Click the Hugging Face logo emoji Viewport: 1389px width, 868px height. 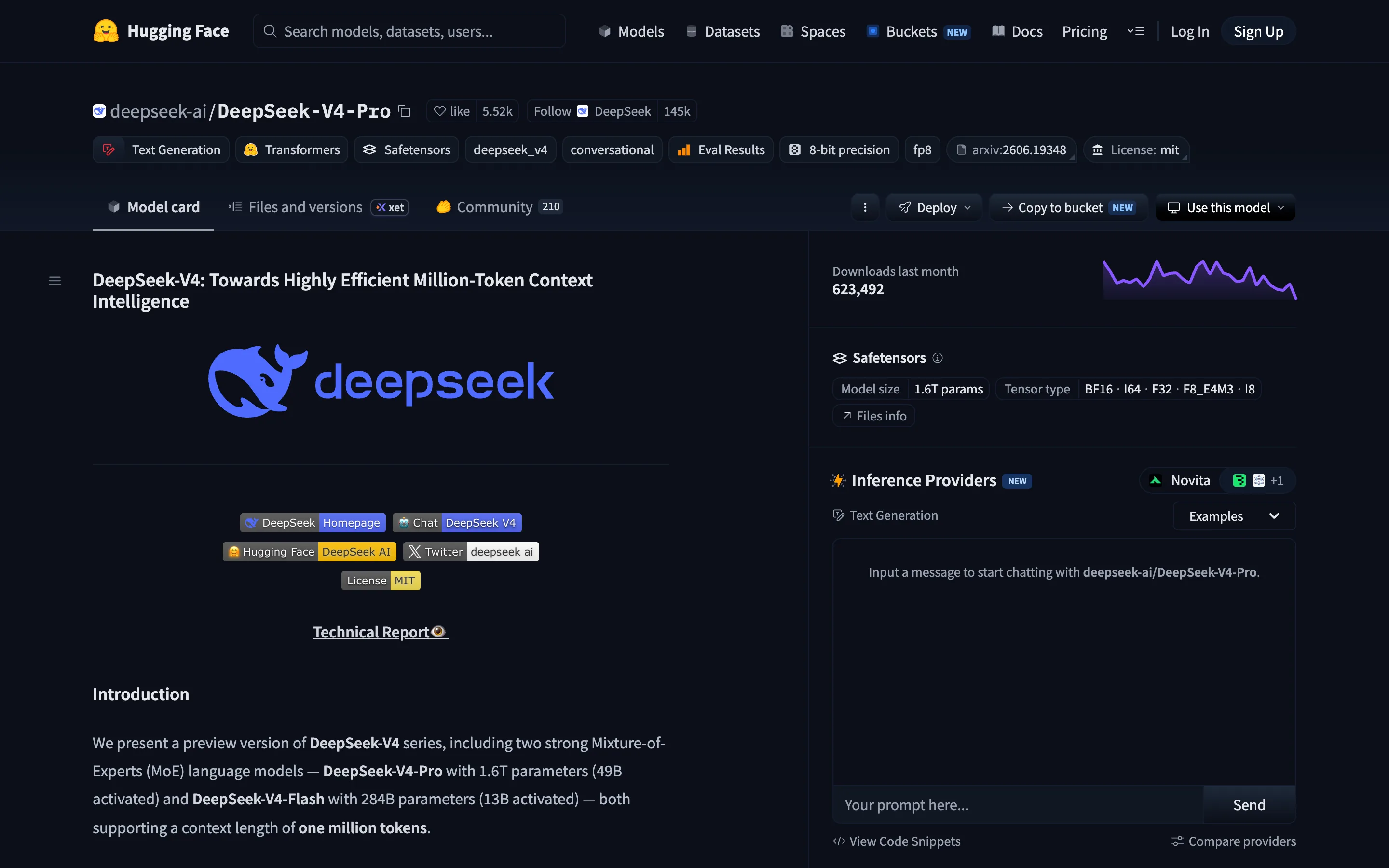tap(106, 31)
